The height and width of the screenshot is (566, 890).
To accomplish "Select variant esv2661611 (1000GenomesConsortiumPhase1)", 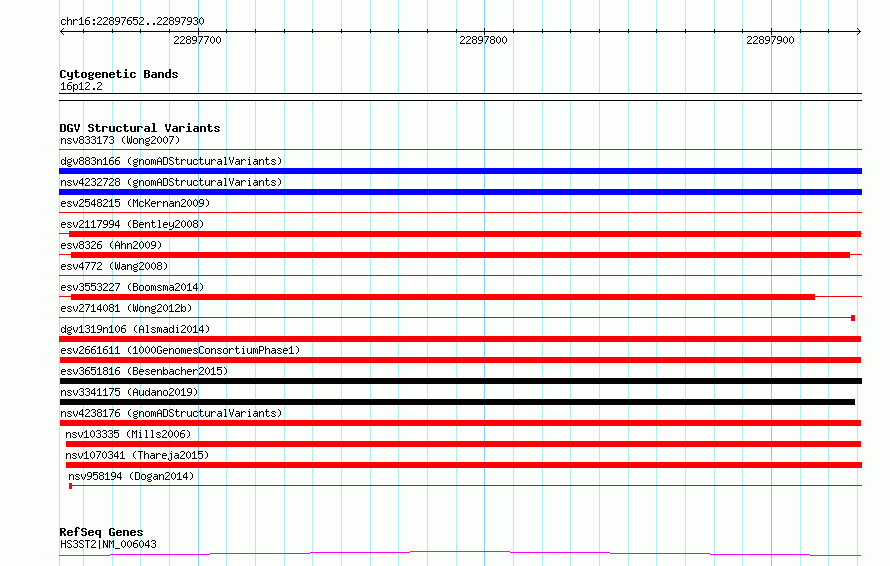I will 180,350.
